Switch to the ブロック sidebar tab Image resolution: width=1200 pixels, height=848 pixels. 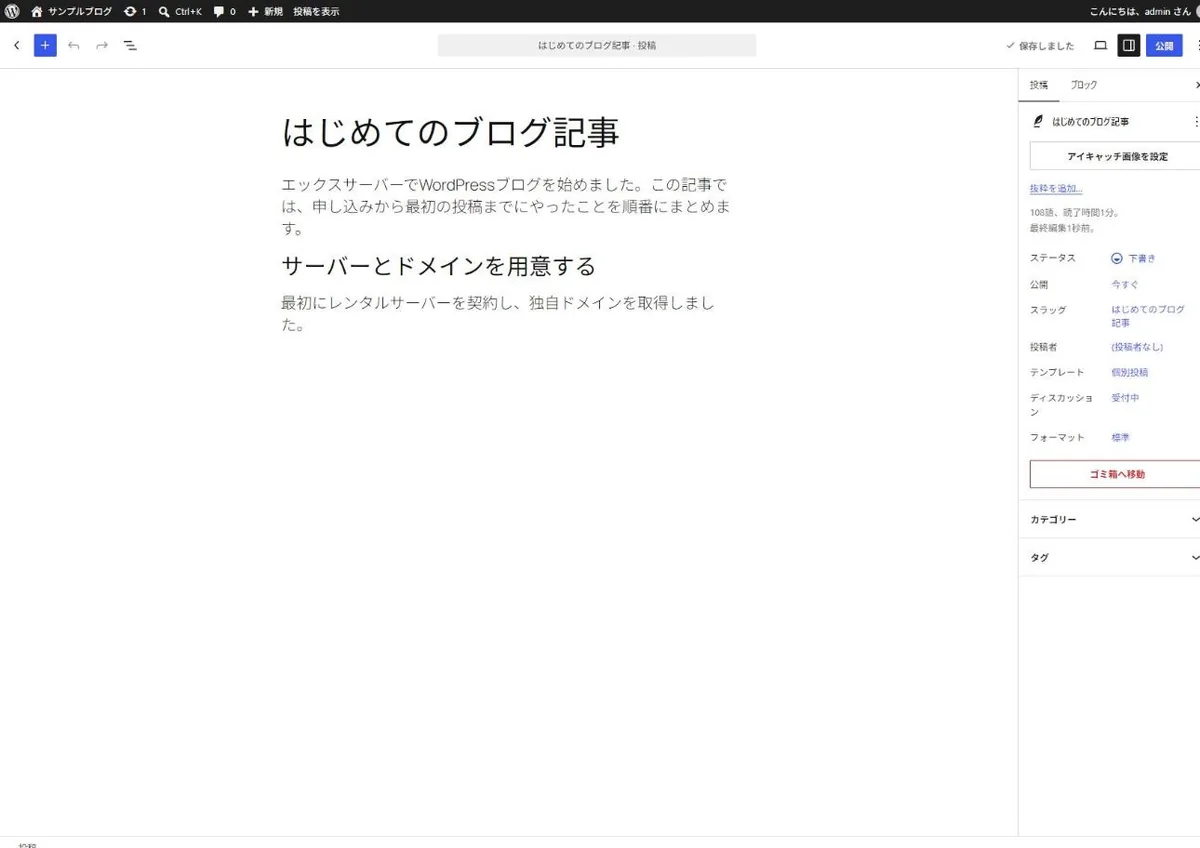click(1084, 85)
